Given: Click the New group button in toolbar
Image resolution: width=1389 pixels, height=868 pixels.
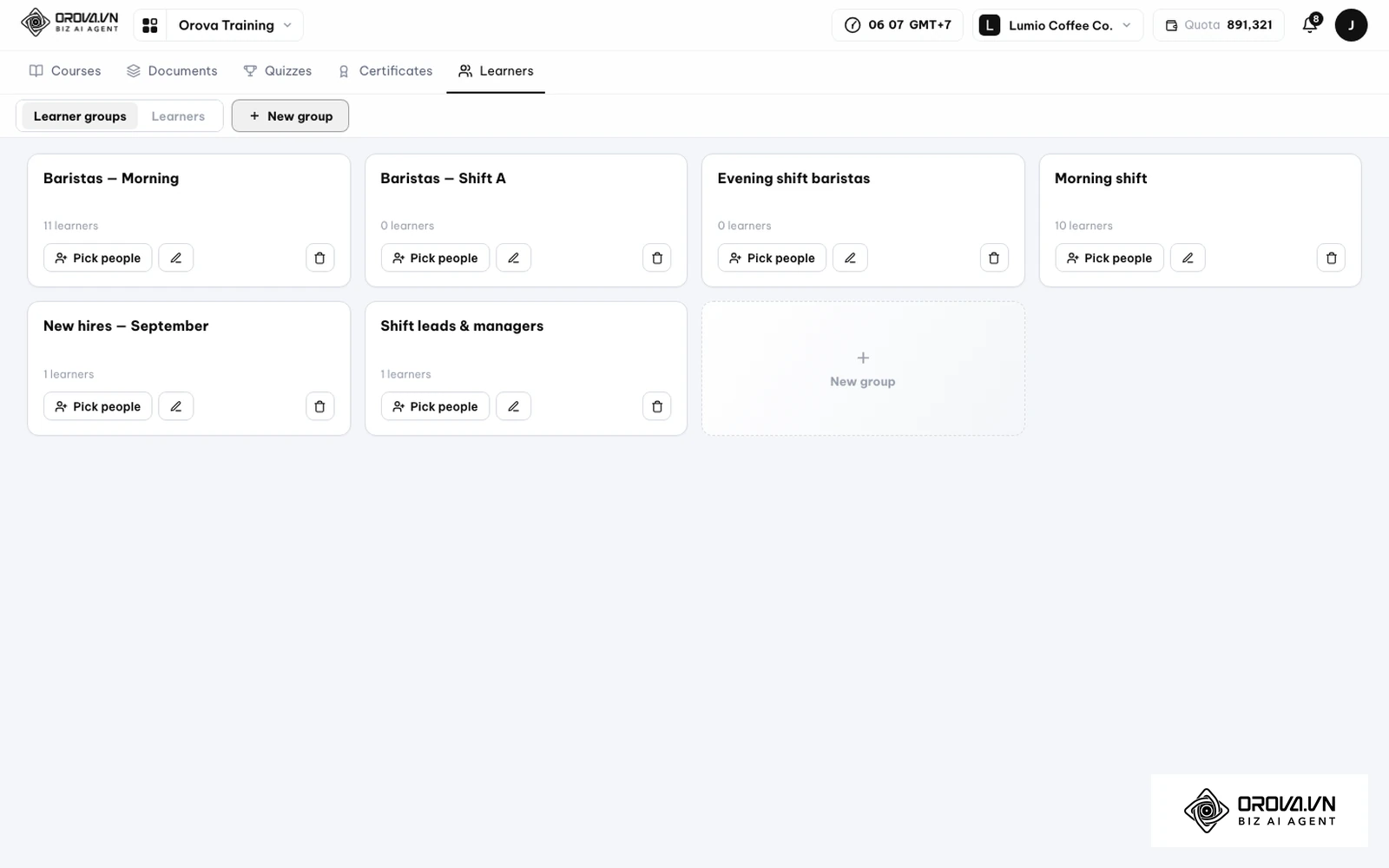Looking at the screenshot, I should [x=290, y=116].
